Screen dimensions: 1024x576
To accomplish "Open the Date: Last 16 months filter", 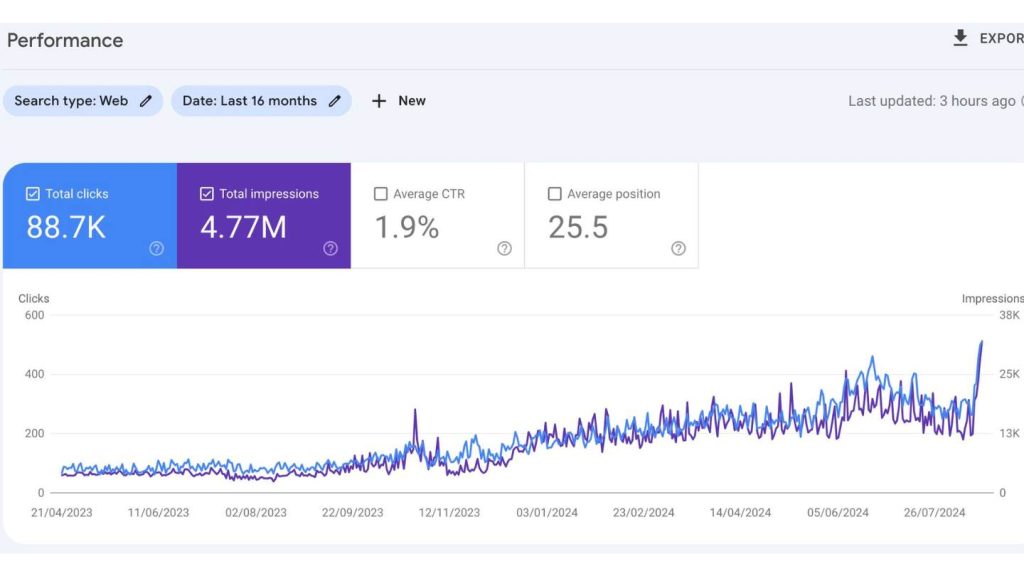I will pyautogui.click(x=249, y=101).
